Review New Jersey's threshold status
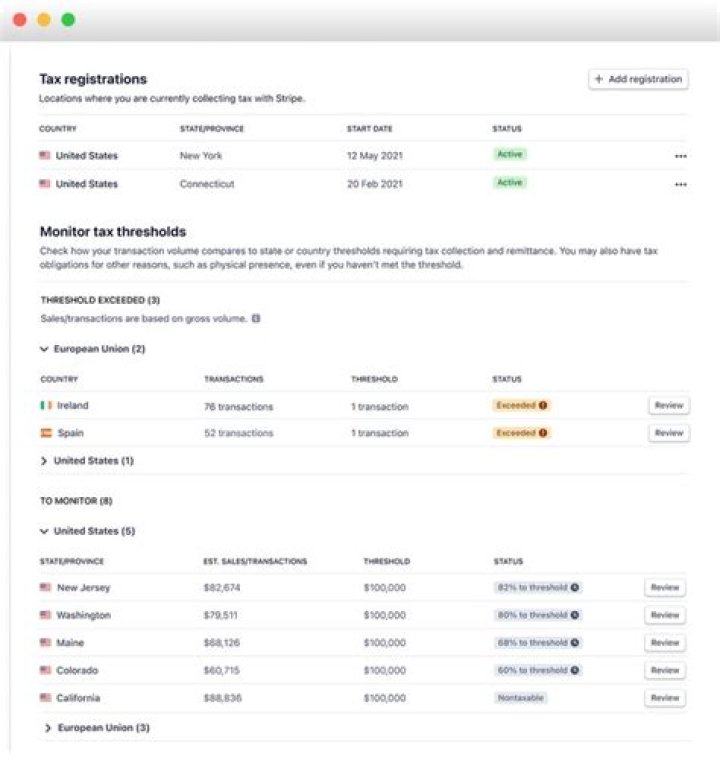Viewport: 720px width, 763px height. pos(665,587)
